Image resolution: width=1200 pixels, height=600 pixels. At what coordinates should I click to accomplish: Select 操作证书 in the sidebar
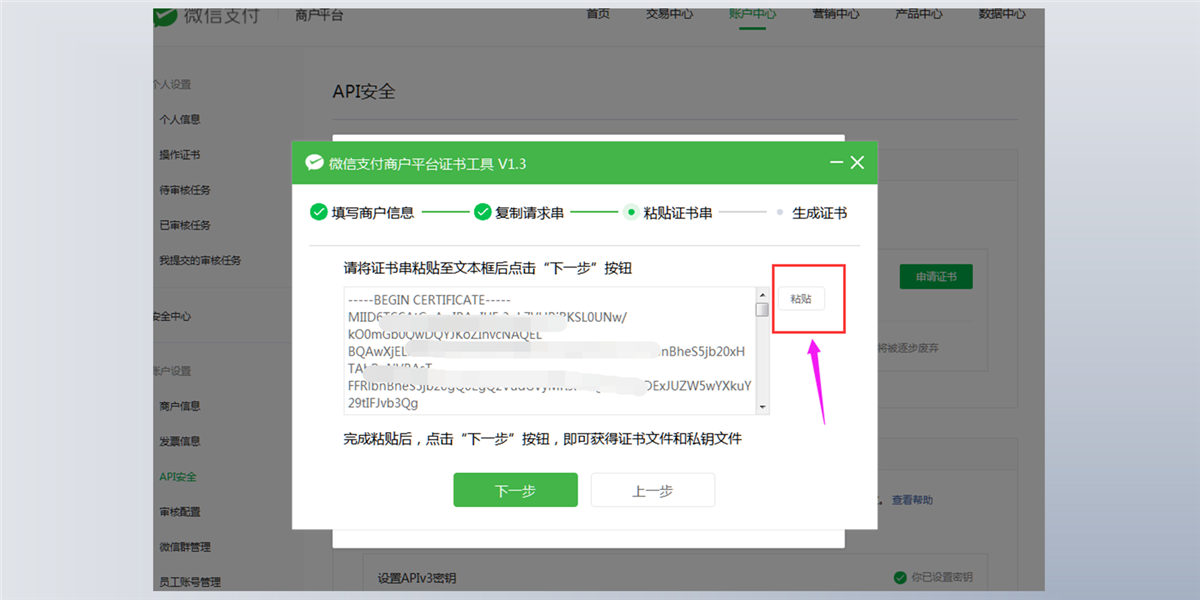pos(180,155)
